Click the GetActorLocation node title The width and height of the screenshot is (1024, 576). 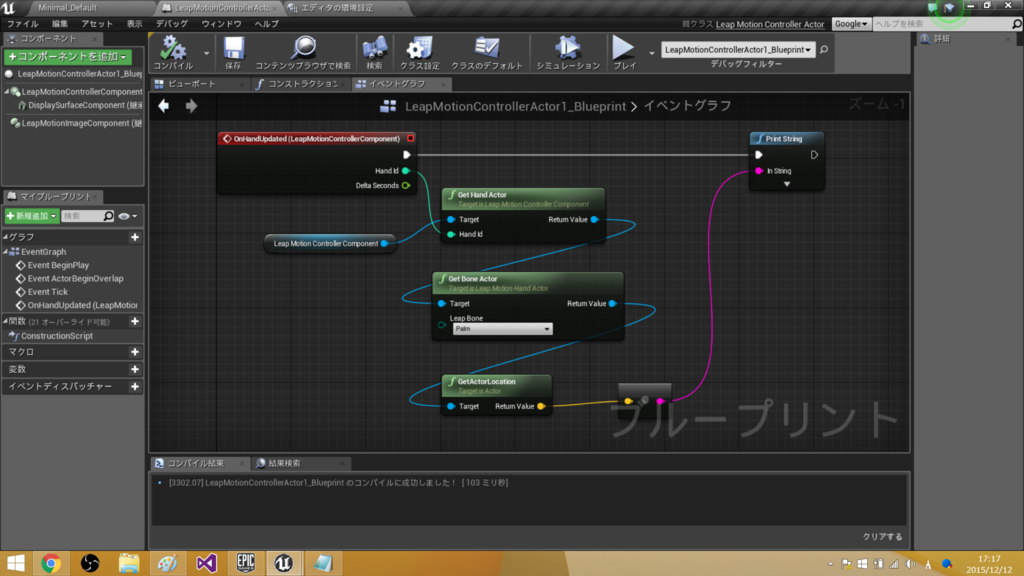coord(487,381)
